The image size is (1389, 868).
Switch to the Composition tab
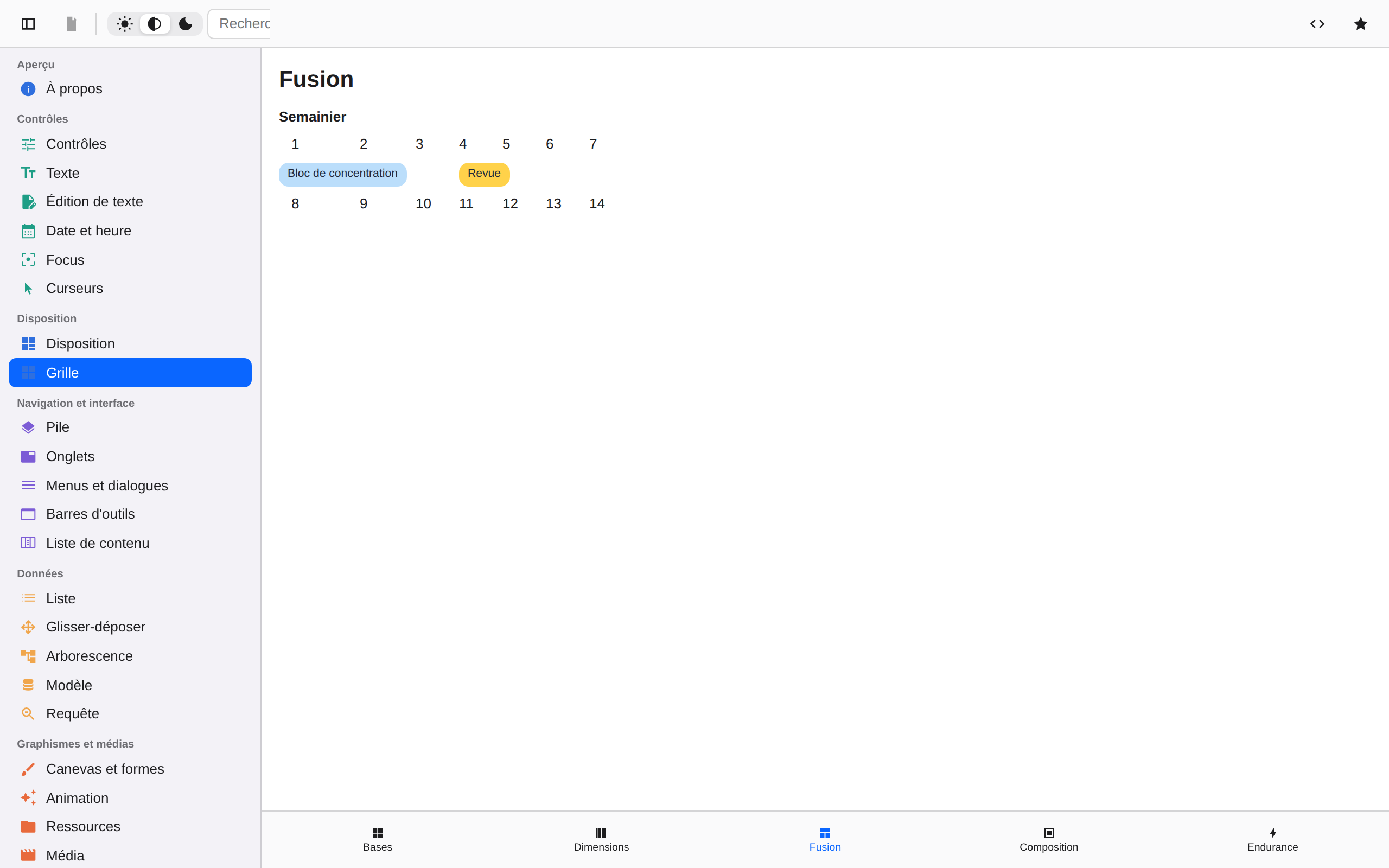(x=1049, y=840)
